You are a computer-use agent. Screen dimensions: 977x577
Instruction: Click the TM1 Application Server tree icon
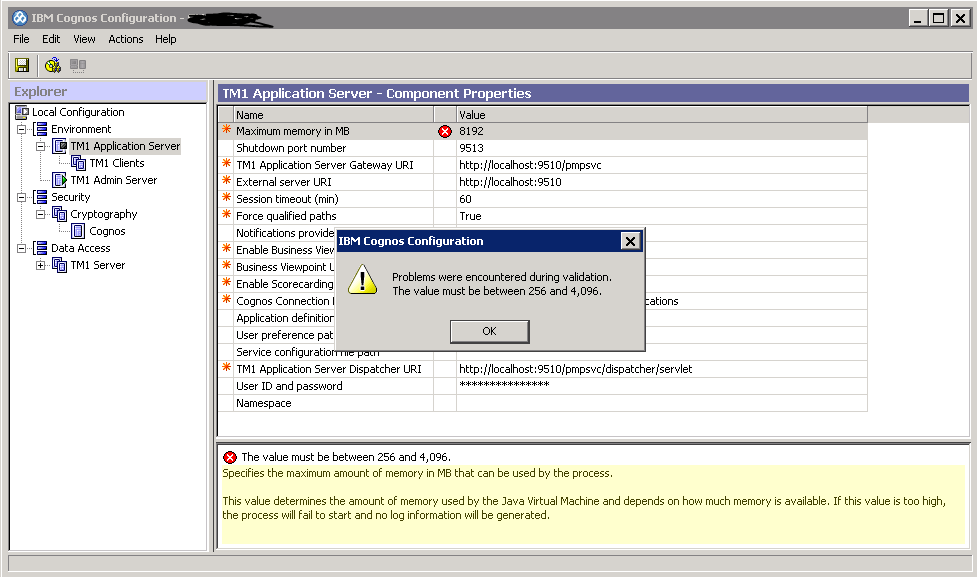[x=60, y=146]
